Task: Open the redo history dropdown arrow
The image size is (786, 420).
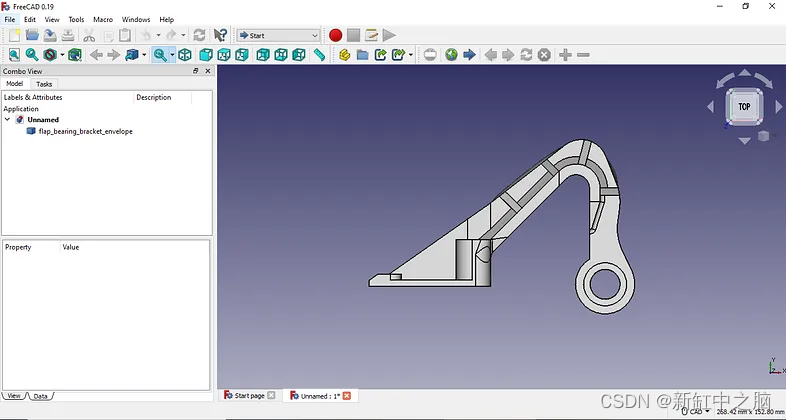Action: (x=183, y=35)
